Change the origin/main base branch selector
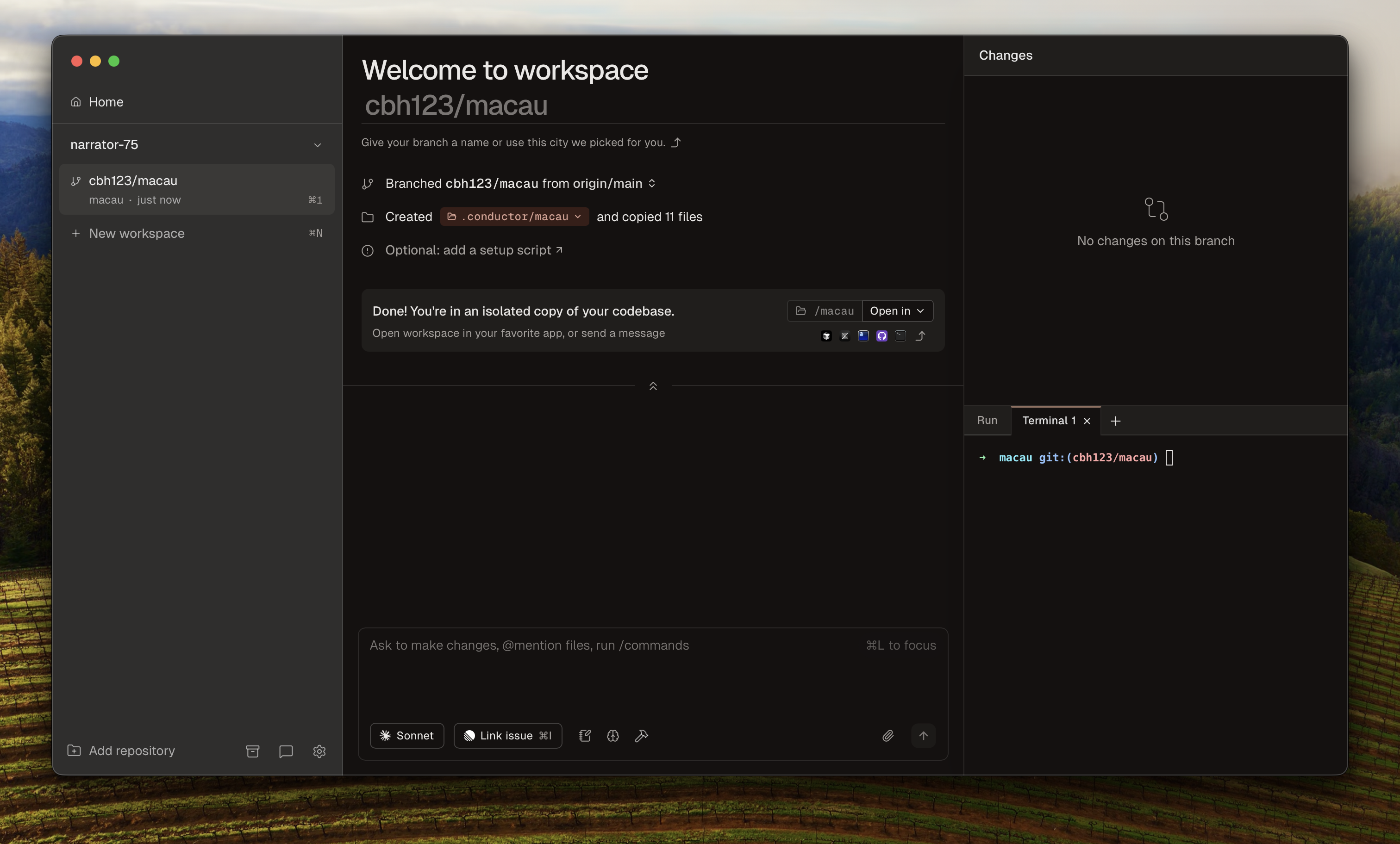Image resolution: width=1400 pixels, height=844 pixels. (x=652, y=183)
